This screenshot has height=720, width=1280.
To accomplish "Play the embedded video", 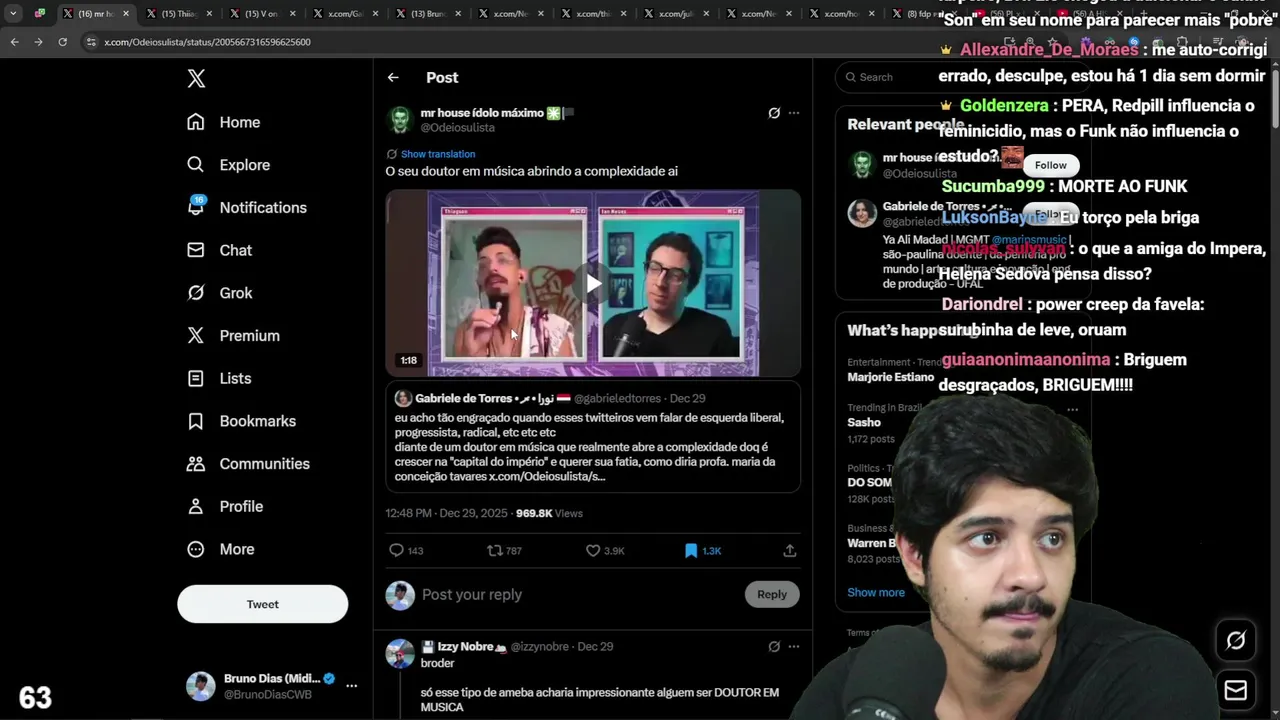I will click(x=594, y=284).
